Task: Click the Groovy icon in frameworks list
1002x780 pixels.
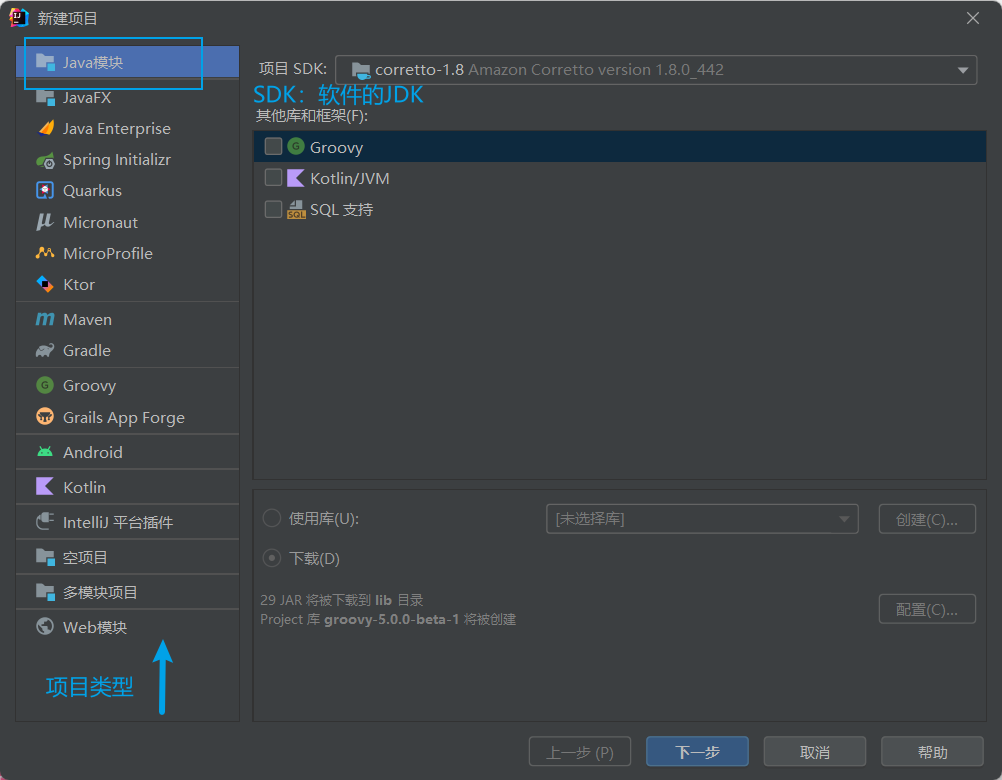Action: point(296,146)
